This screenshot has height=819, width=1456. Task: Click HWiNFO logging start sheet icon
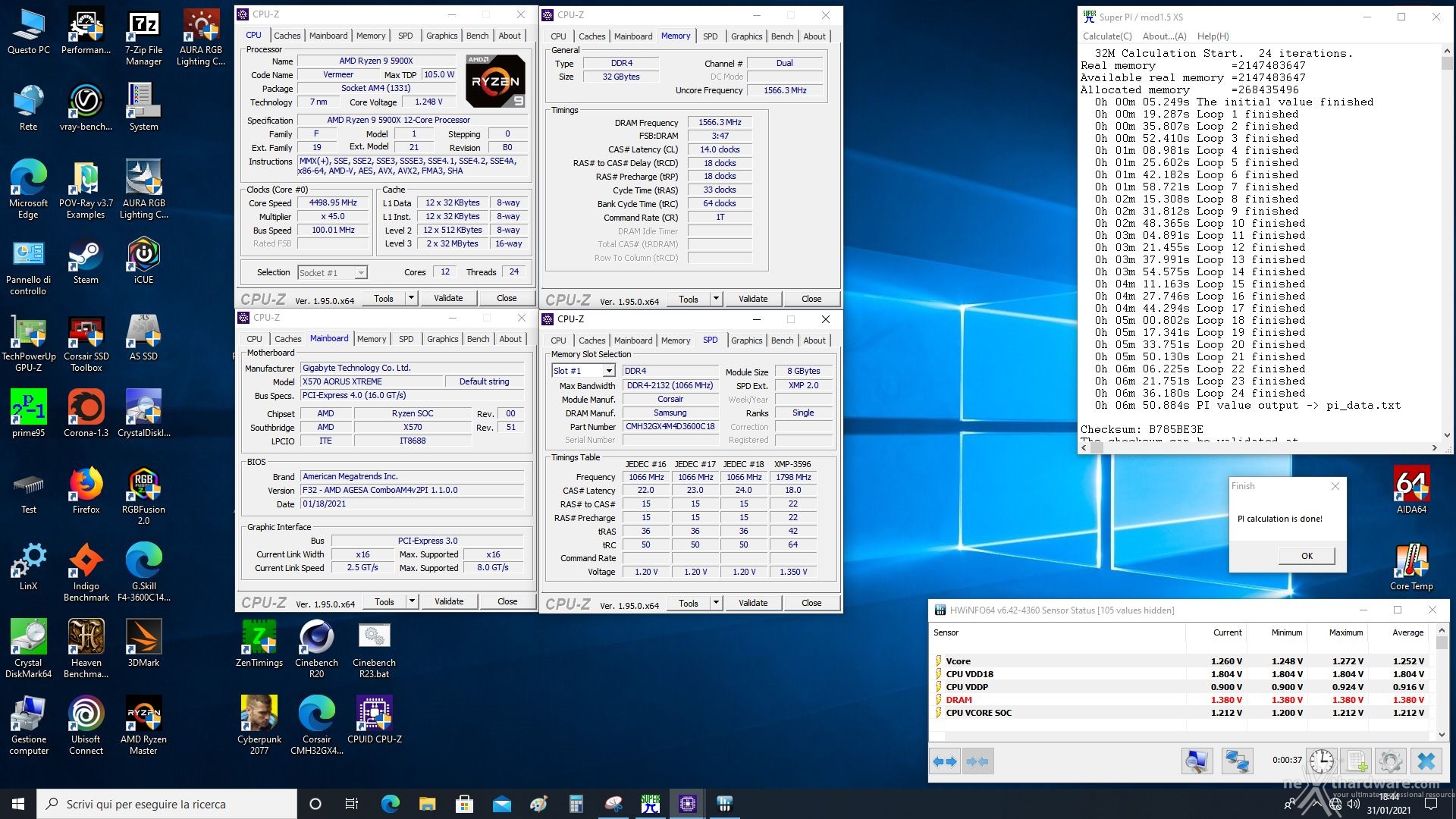tap(1357, 761)
